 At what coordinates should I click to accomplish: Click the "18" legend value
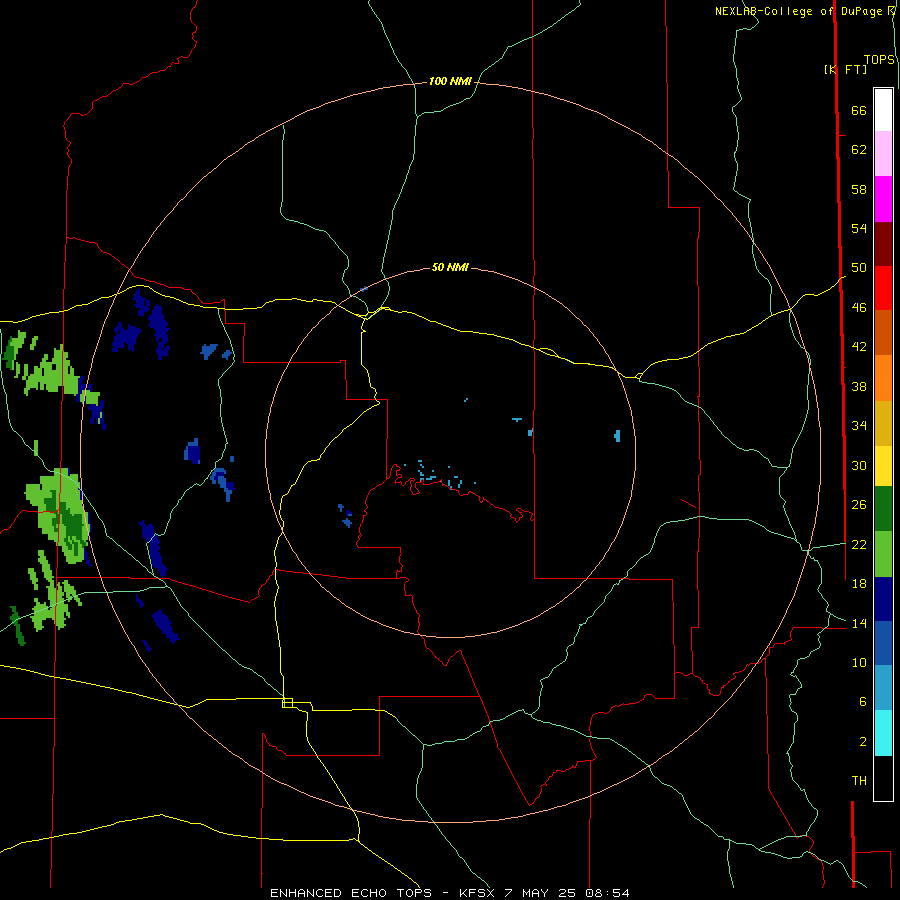859,583
